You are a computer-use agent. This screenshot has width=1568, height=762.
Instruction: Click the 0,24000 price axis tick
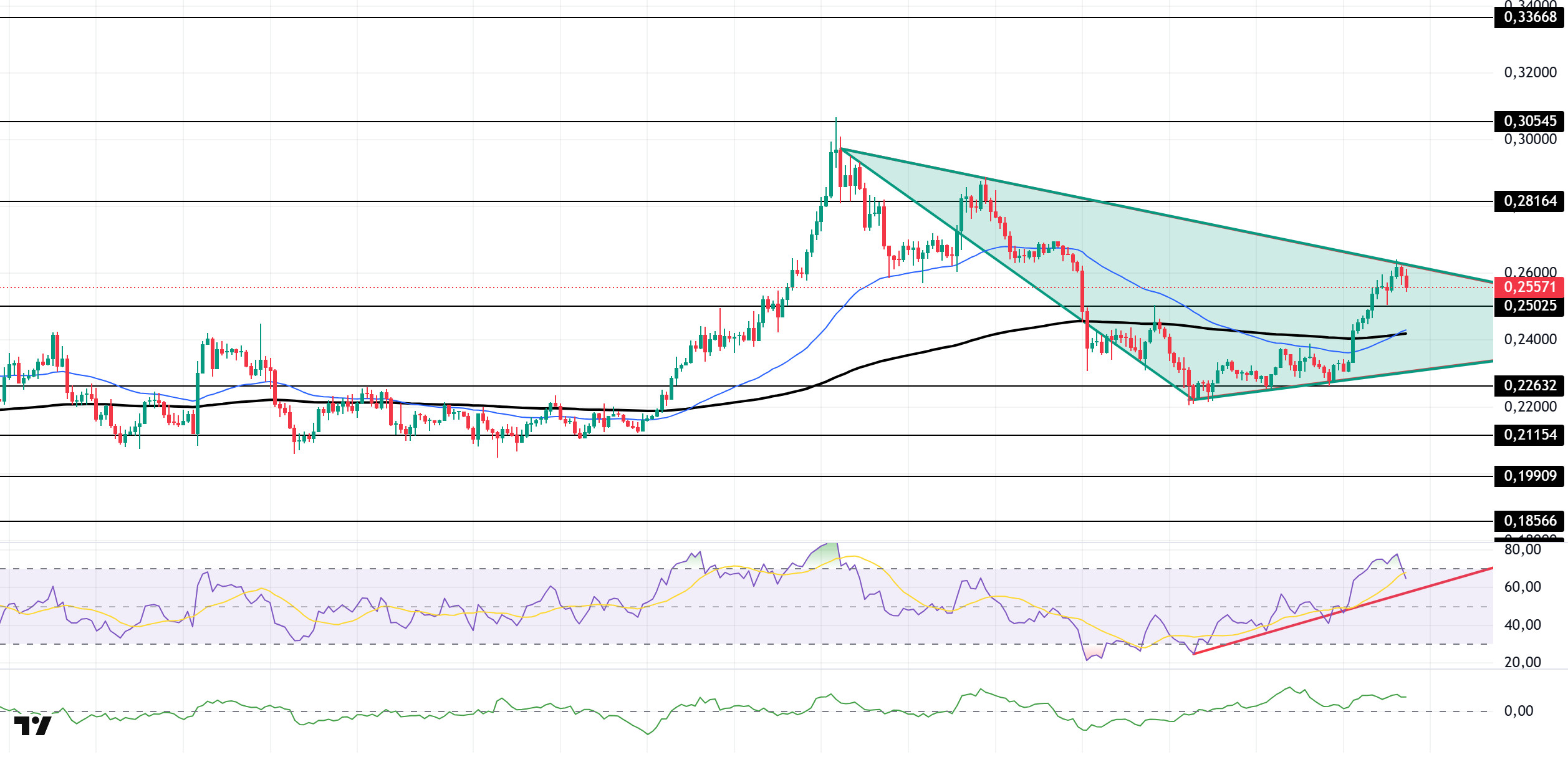pos(1529,339)
